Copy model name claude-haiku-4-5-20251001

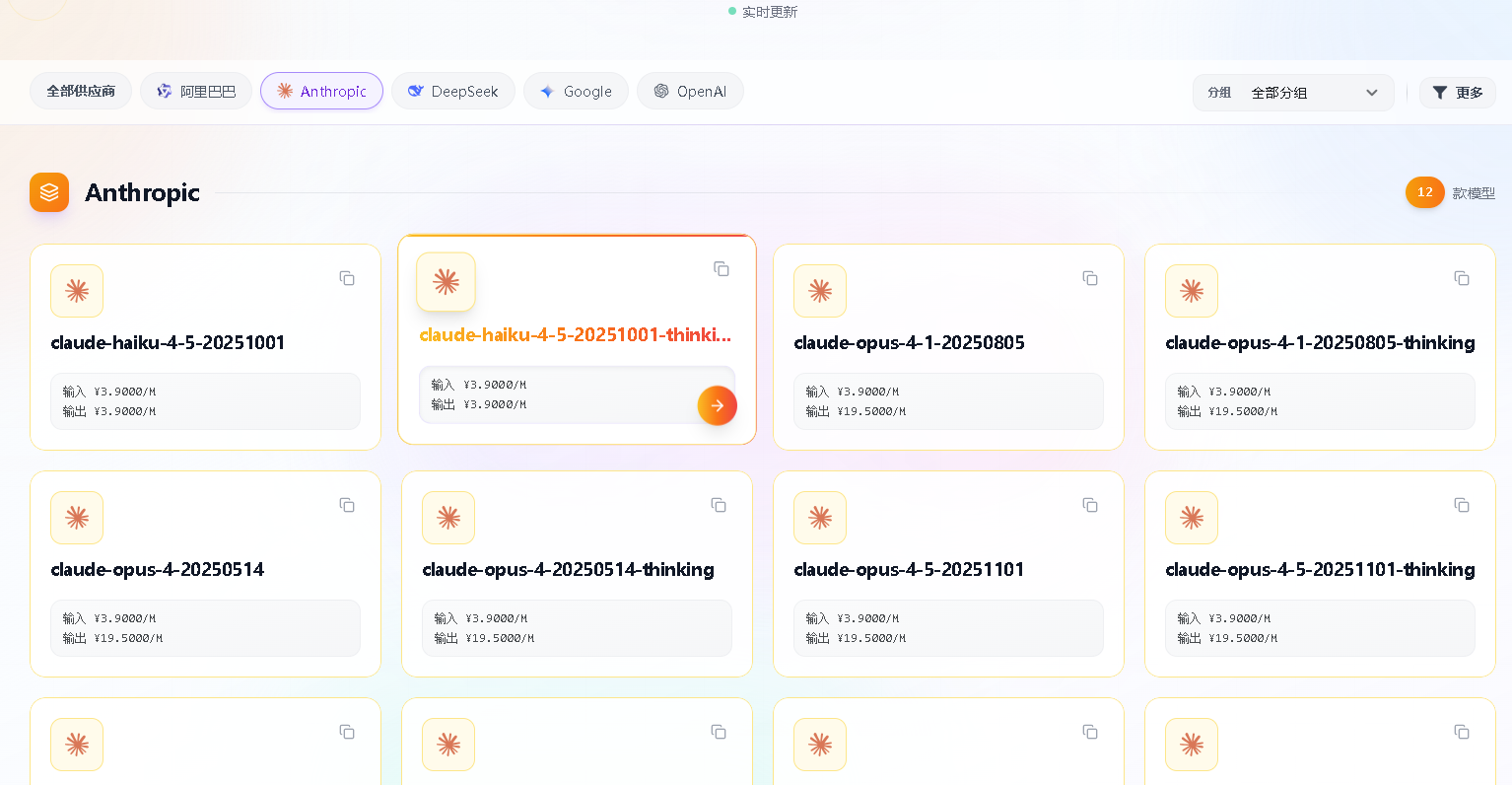[x=347, y=278]
